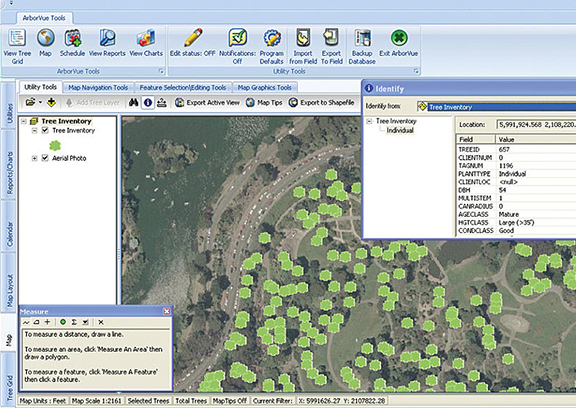The image size is (576, 408).
Task: Click MapTips Off status entry
Action: click(230, 401)
